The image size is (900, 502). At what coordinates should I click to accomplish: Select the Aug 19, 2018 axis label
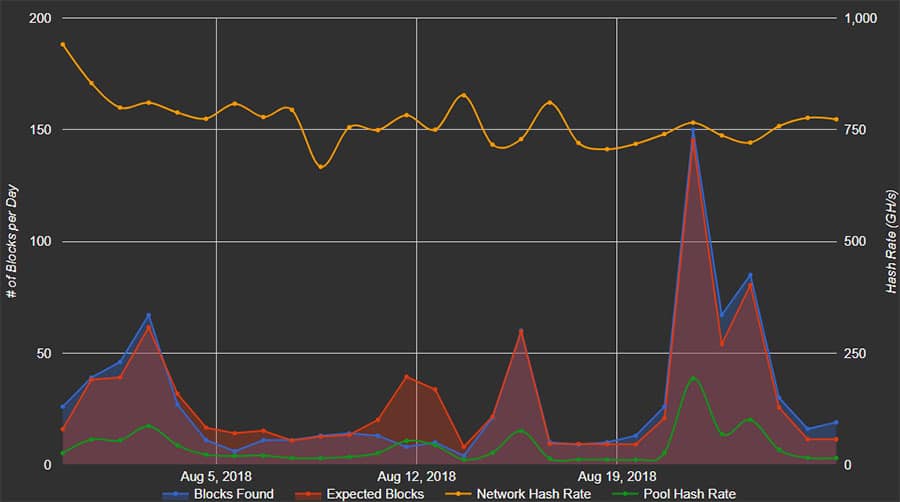(617, 476)
